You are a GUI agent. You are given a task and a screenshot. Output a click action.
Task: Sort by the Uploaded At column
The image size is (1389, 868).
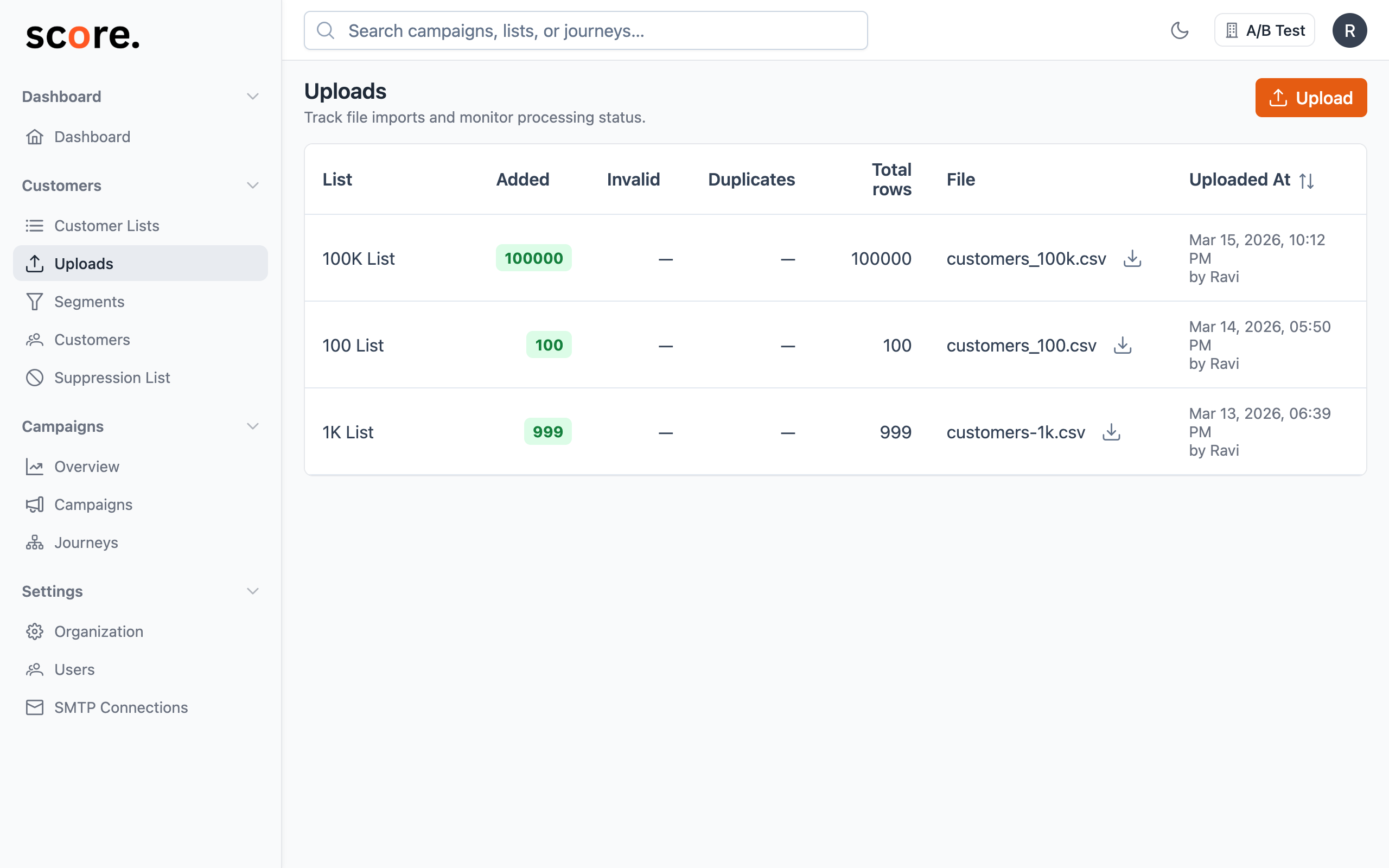[1307, 180]
